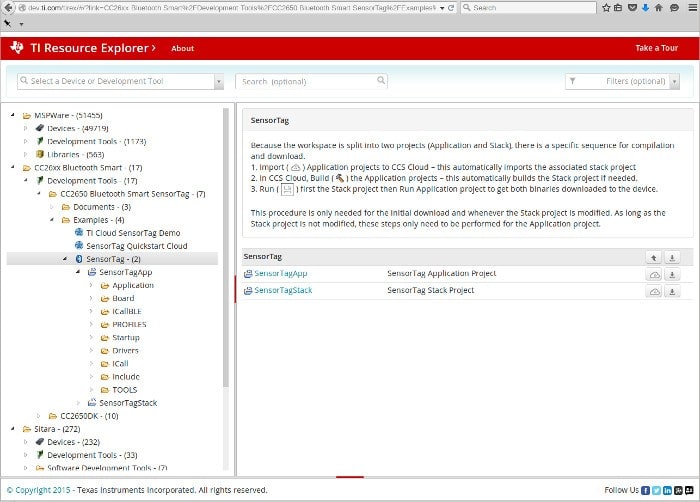700x502 pixels.
Task: Click the TI logo icon in header
Action: click(x=17, y=47)
